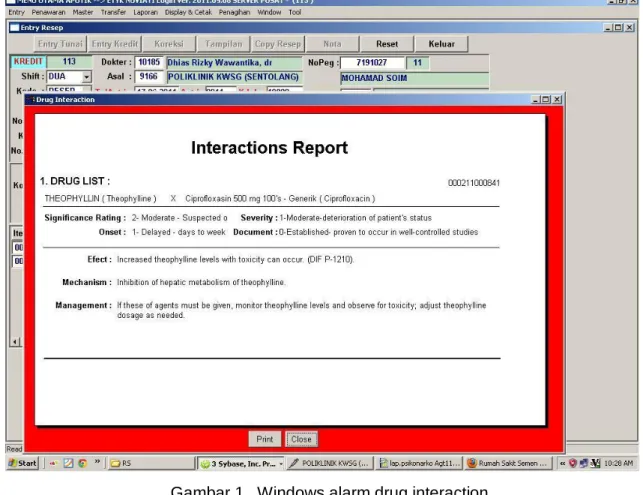Click the field 11 next to NoPeg

417,63
